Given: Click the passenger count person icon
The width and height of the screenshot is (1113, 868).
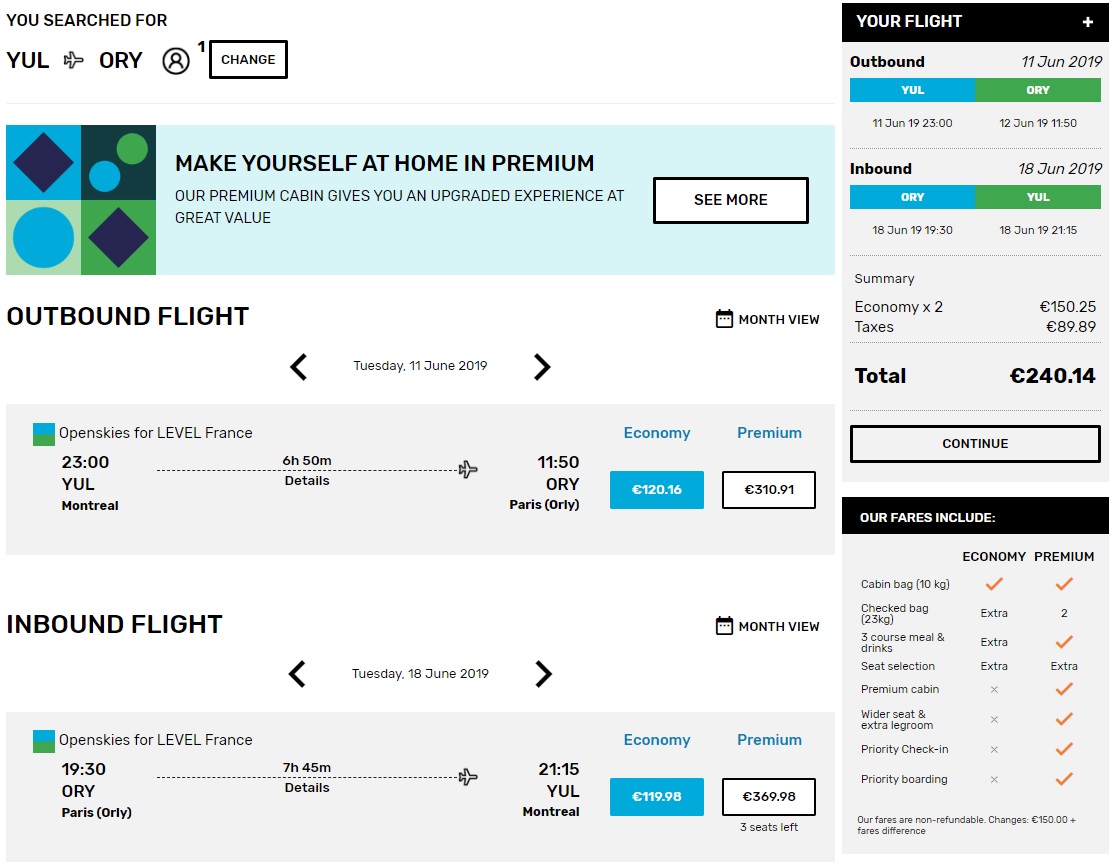Looking at the screenshot, I should click(176, 61).
